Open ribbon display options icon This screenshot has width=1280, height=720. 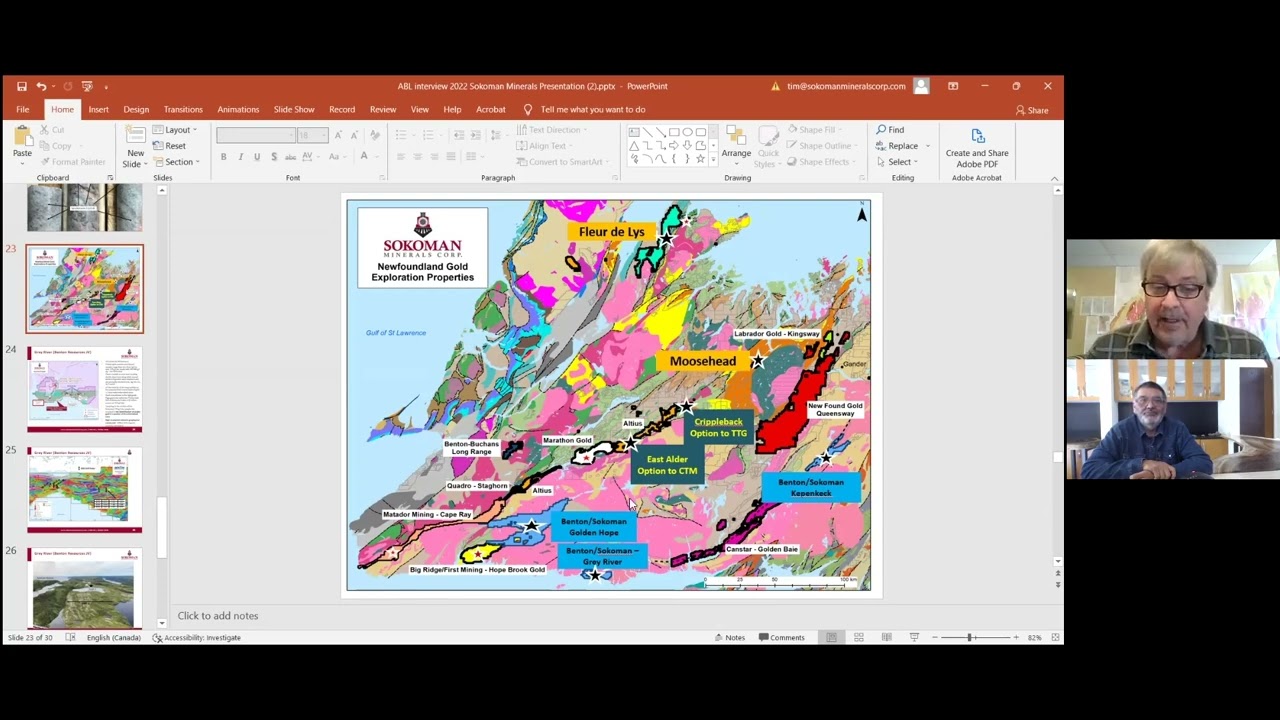click(x=953, y=87)
